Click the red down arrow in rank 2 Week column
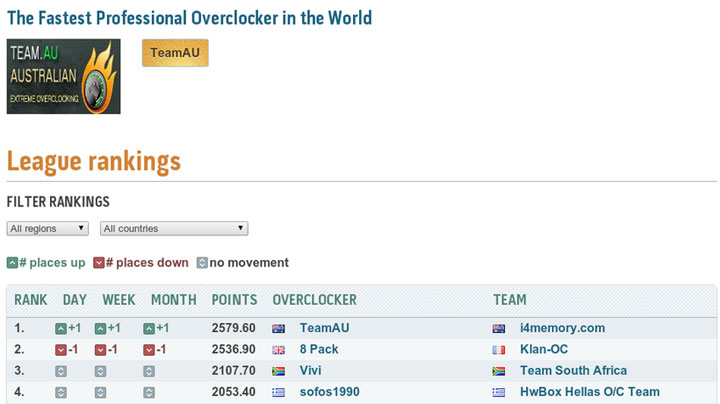The width and height of the screenshot is (720, 404). 100,349
